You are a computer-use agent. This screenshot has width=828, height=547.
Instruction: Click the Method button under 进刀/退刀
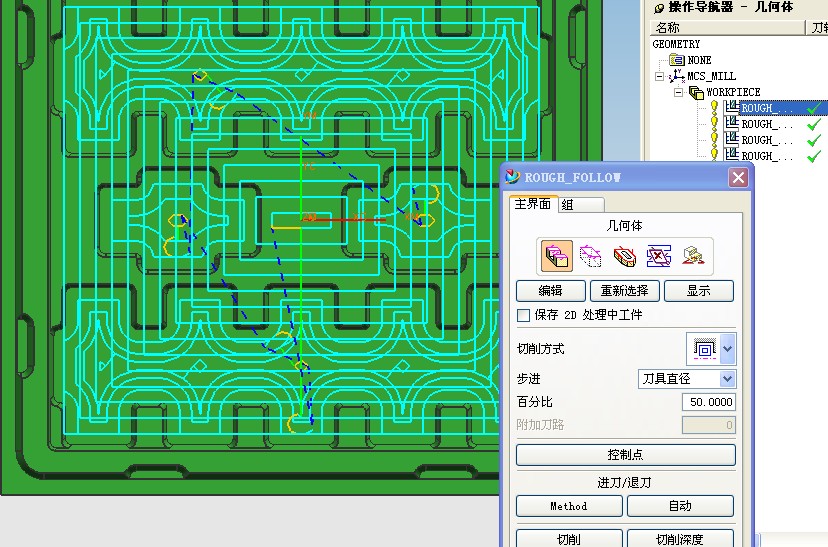click(x=569, y=506)
